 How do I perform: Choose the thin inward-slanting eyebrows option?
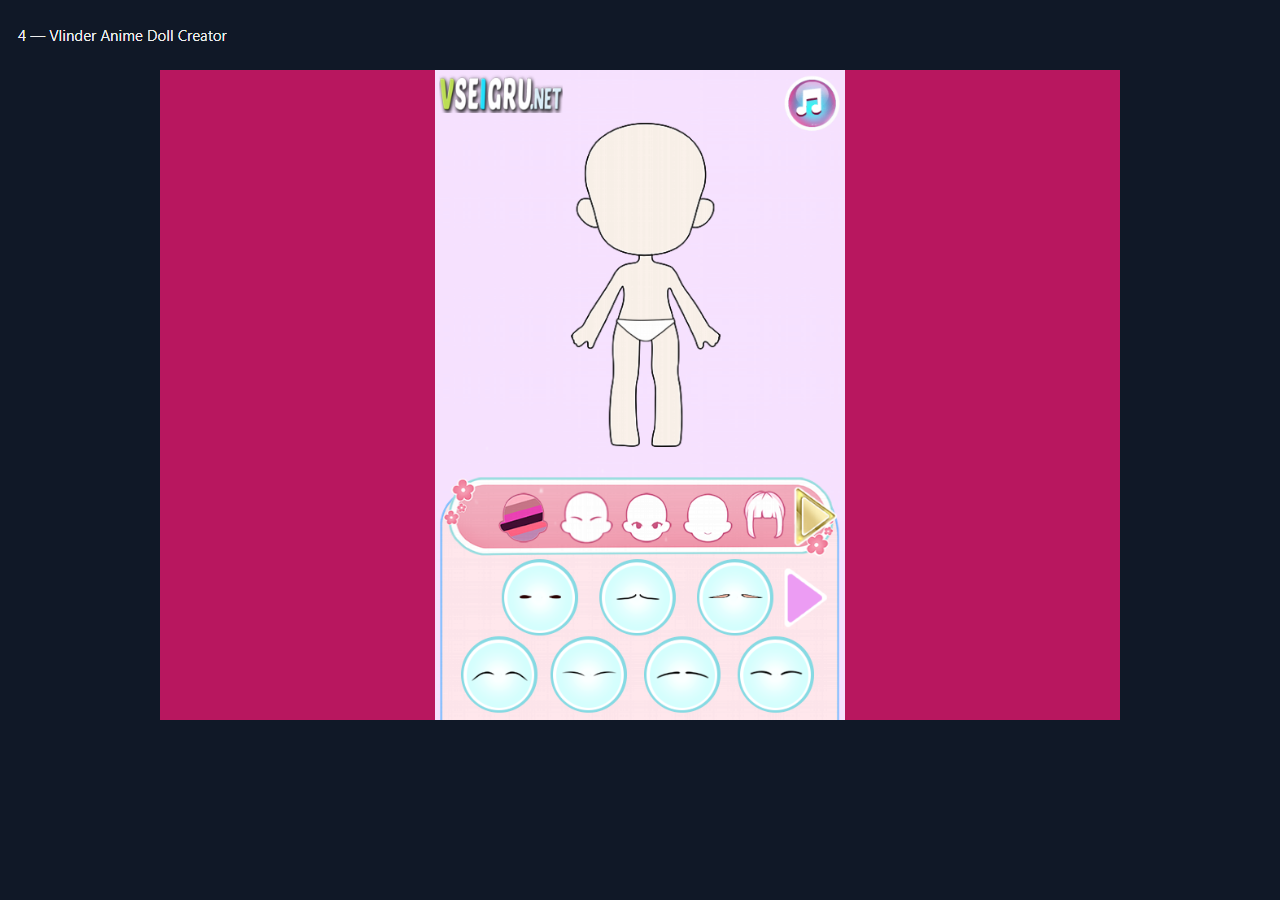pos(589,675)
